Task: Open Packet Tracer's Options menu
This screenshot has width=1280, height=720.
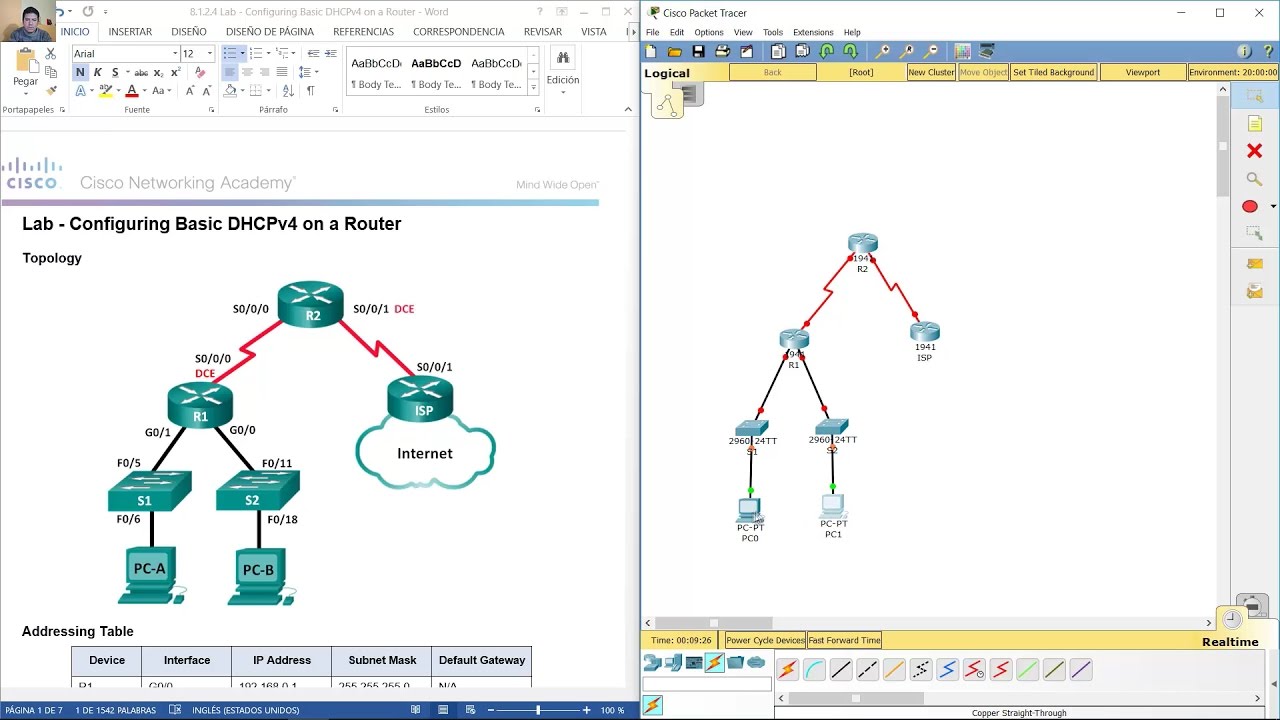Action: [709, 32]
